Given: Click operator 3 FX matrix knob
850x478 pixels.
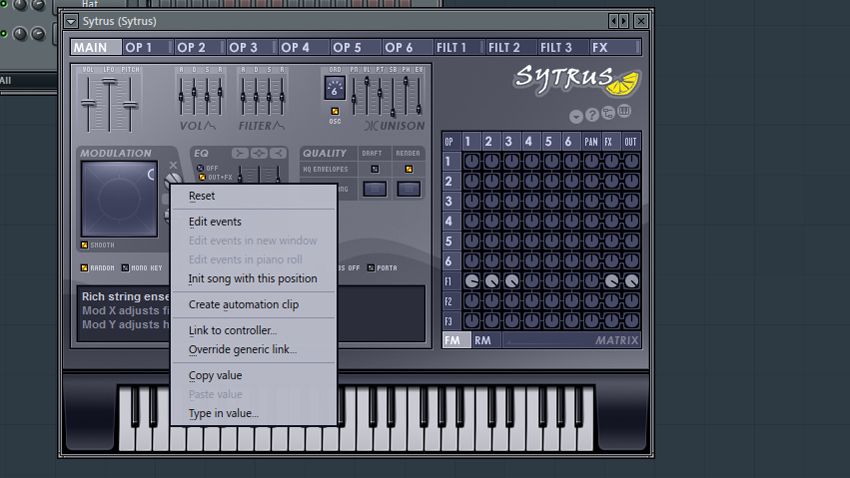Looking at the screenshot, I should click(611, 201).
